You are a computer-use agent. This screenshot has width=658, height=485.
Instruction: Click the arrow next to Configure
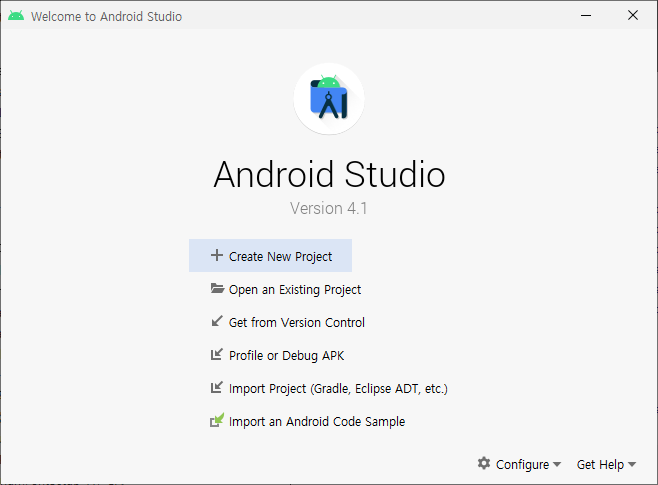click(557, 464)
